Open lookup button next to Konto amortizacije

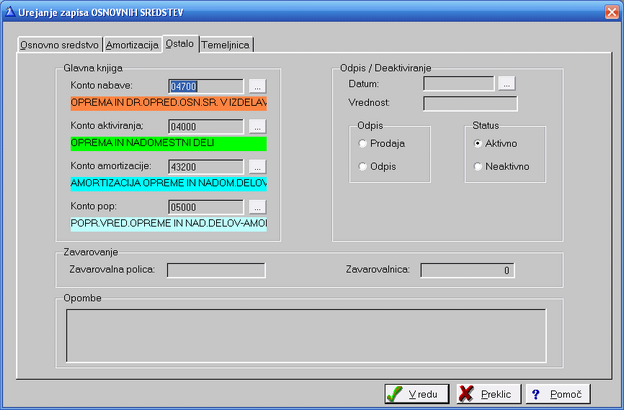tap(257, 167)
